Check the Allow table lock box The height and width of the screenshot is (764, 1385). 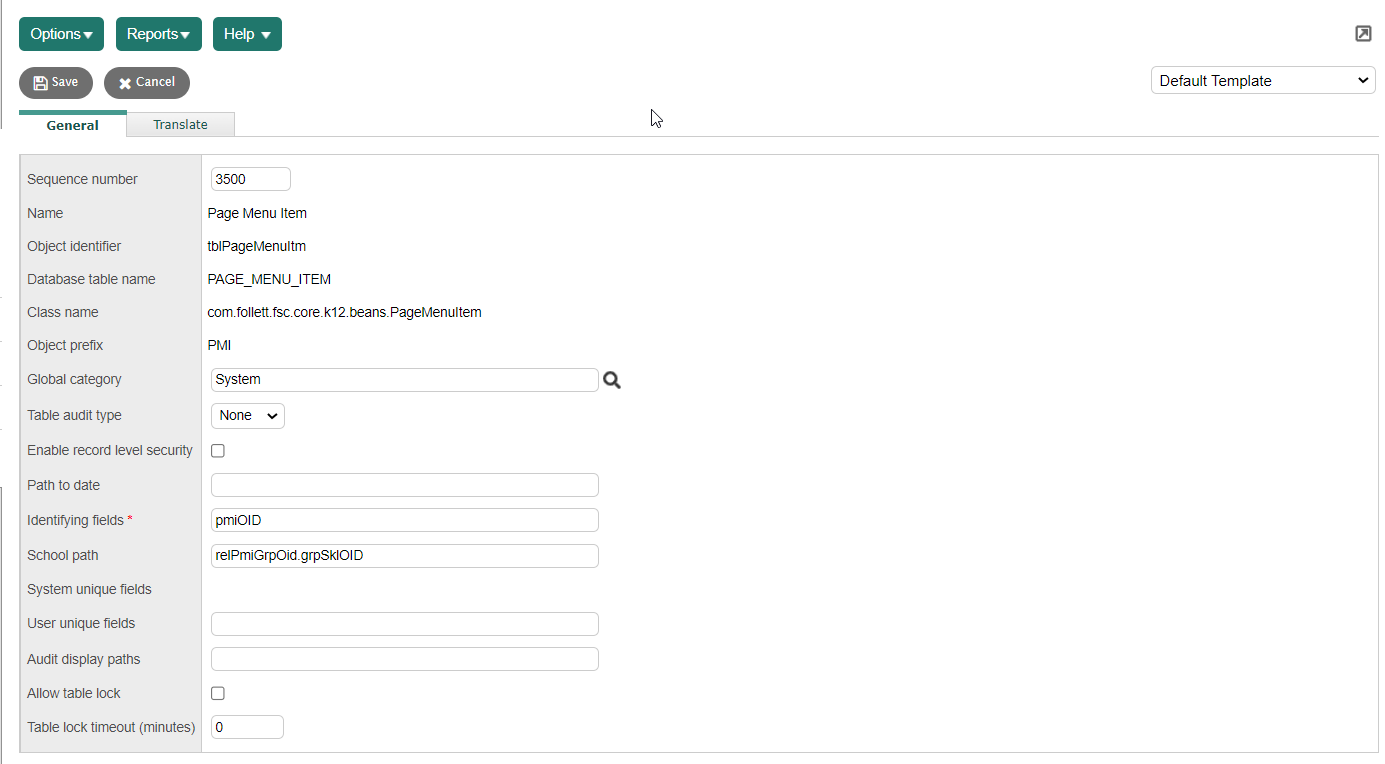click(x=217, y=693)
